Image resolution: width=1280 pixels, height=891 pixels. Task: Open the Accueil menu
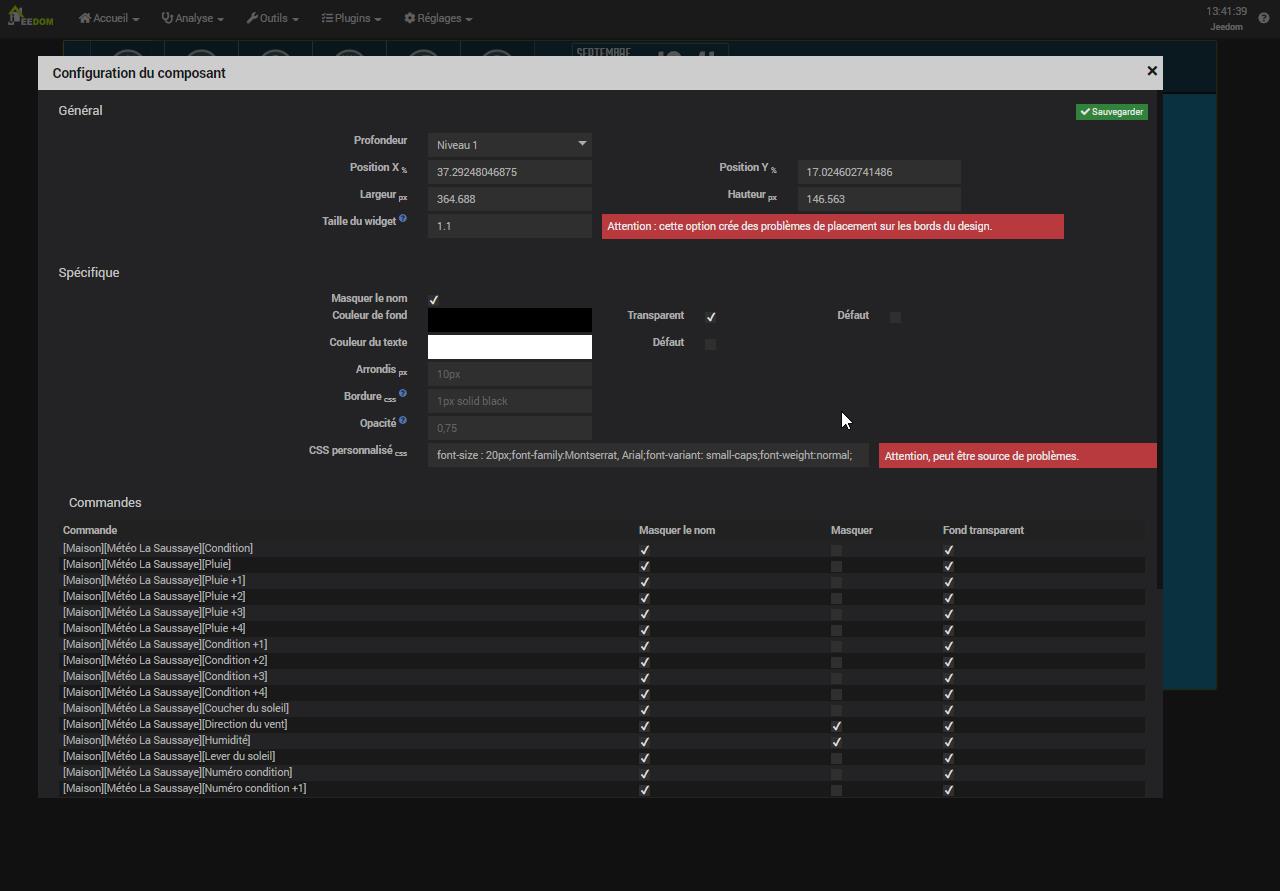click(109, 18)
